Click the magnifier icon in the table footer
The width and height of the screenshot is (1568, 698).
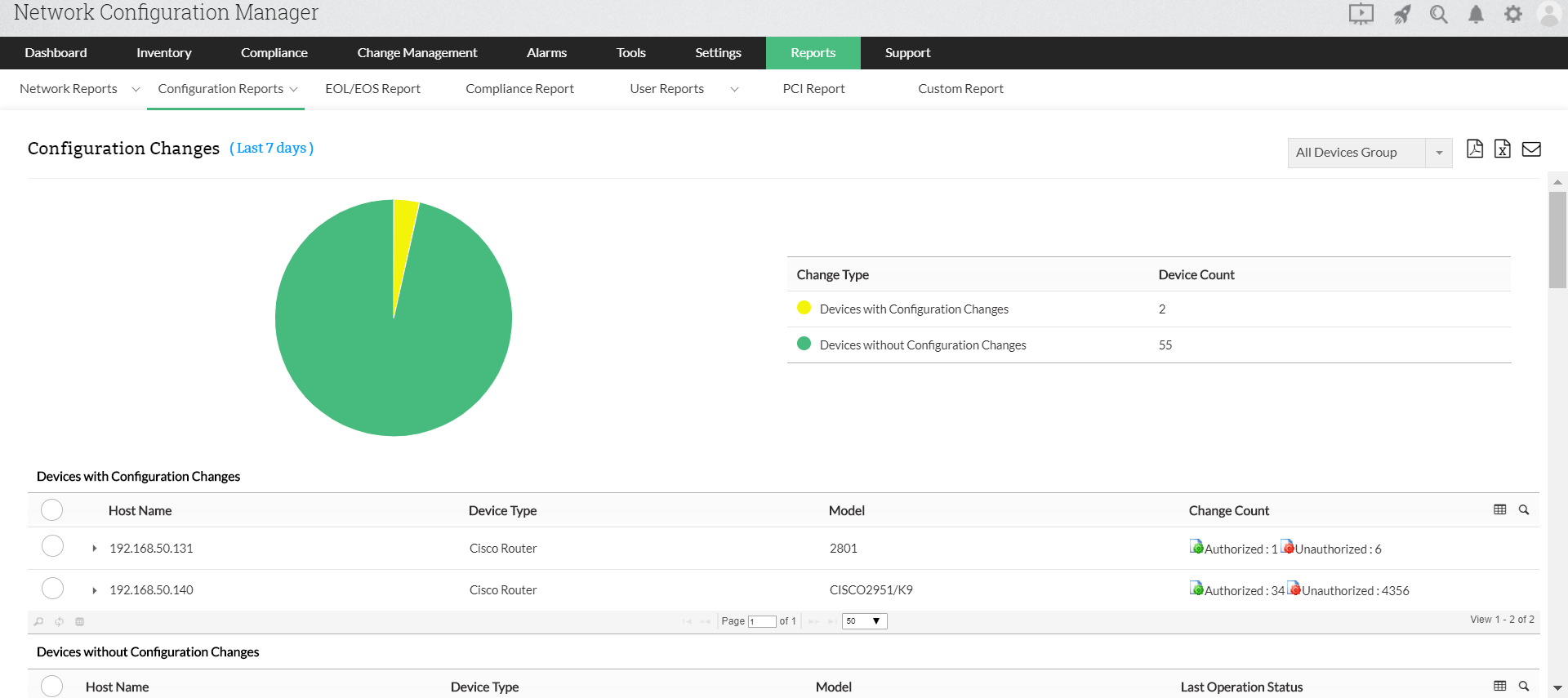click(38, 621)
